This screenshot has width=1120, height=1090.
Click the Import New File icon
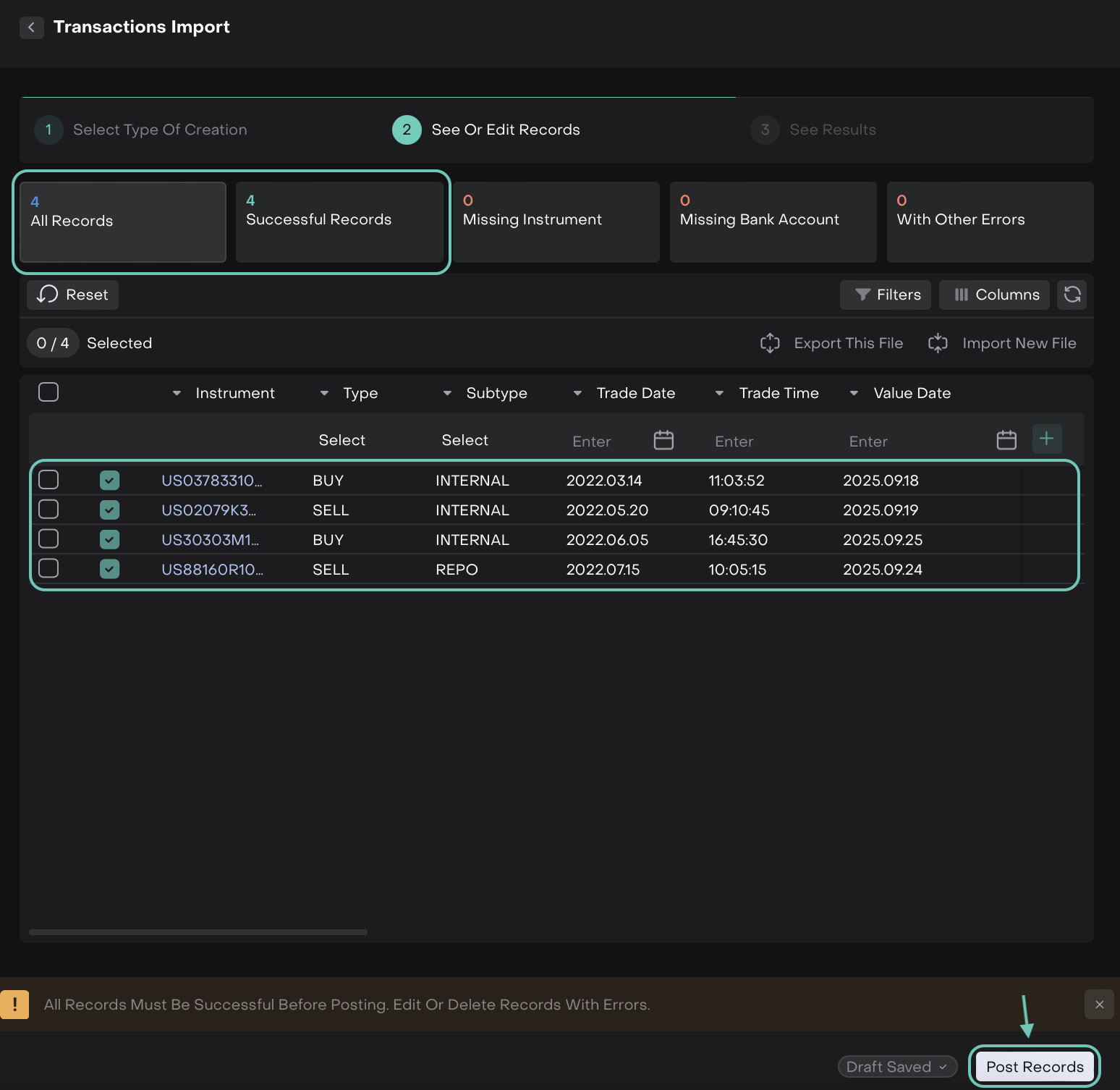tap(938, 343)
